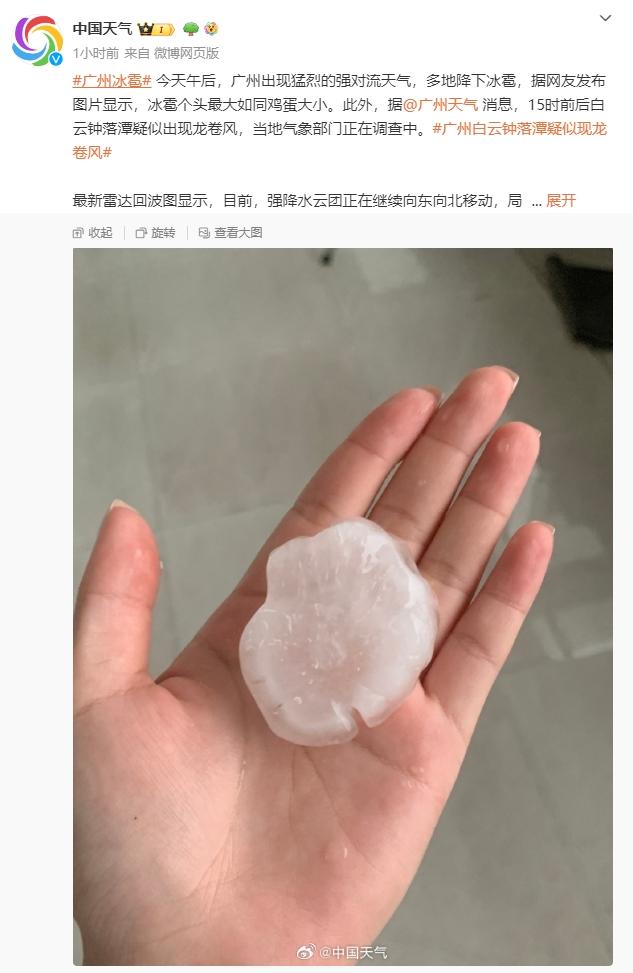Screen dimensions: 633x973
Task: Open the post options chevron dropdown
Action: coord(606,18)
